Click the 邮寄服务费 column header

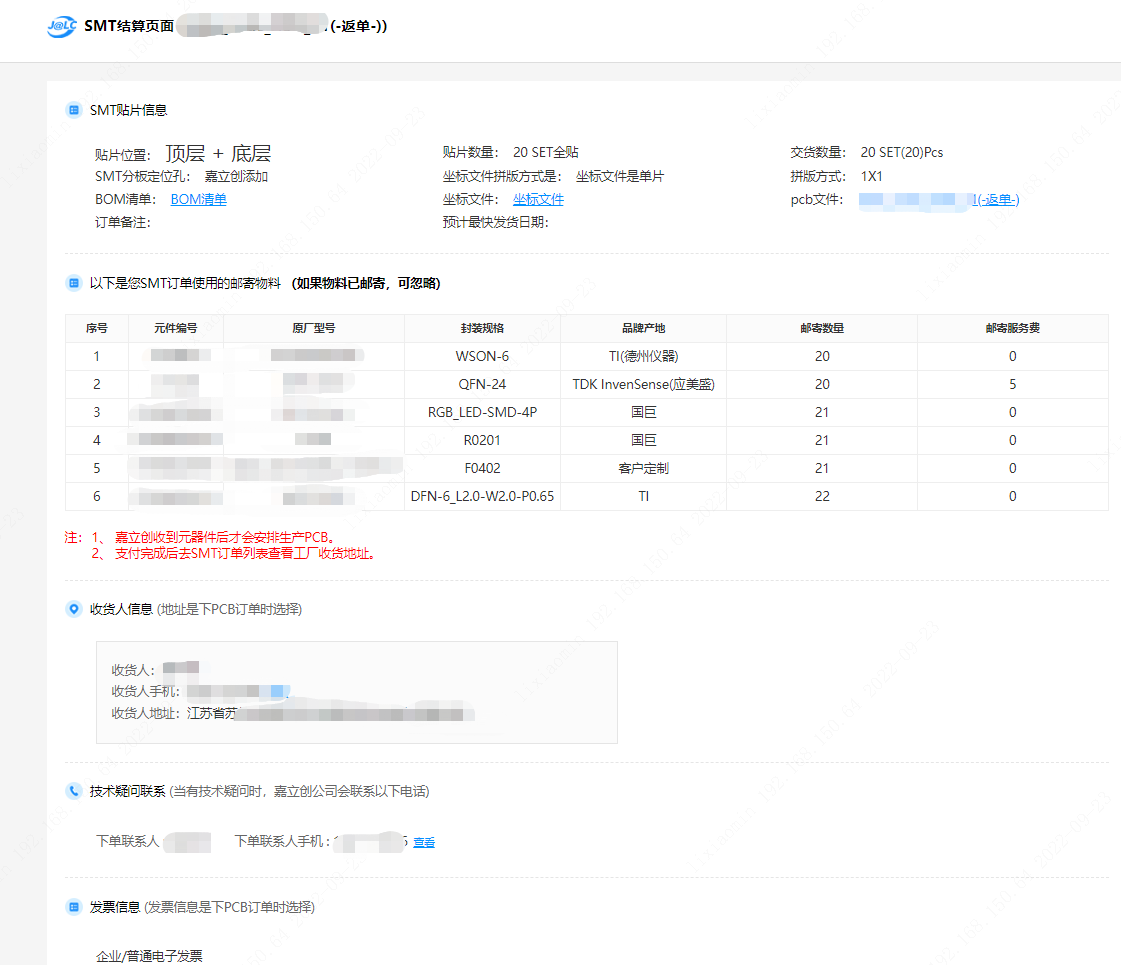pyautogui.click(x=1012, y=328)
